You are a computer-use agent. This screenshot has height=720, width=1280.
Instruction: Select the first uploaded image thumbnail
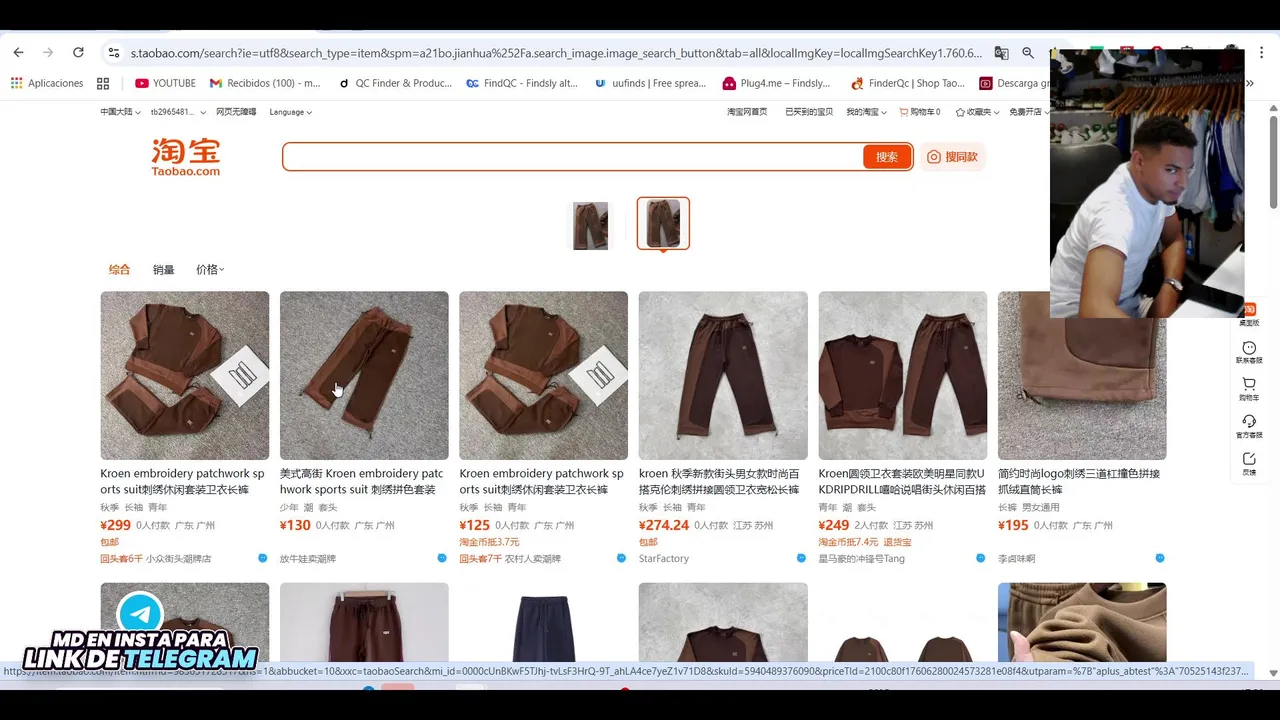click(x=590, y=224)
